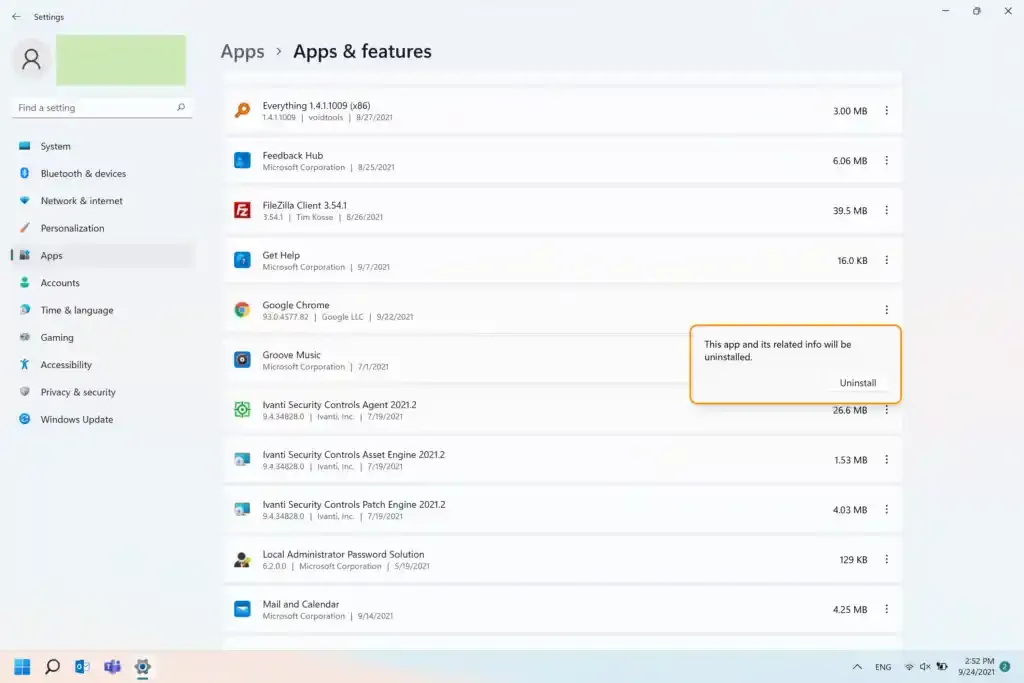
Task: Open more options for Google Chrome
Action: 886,310
